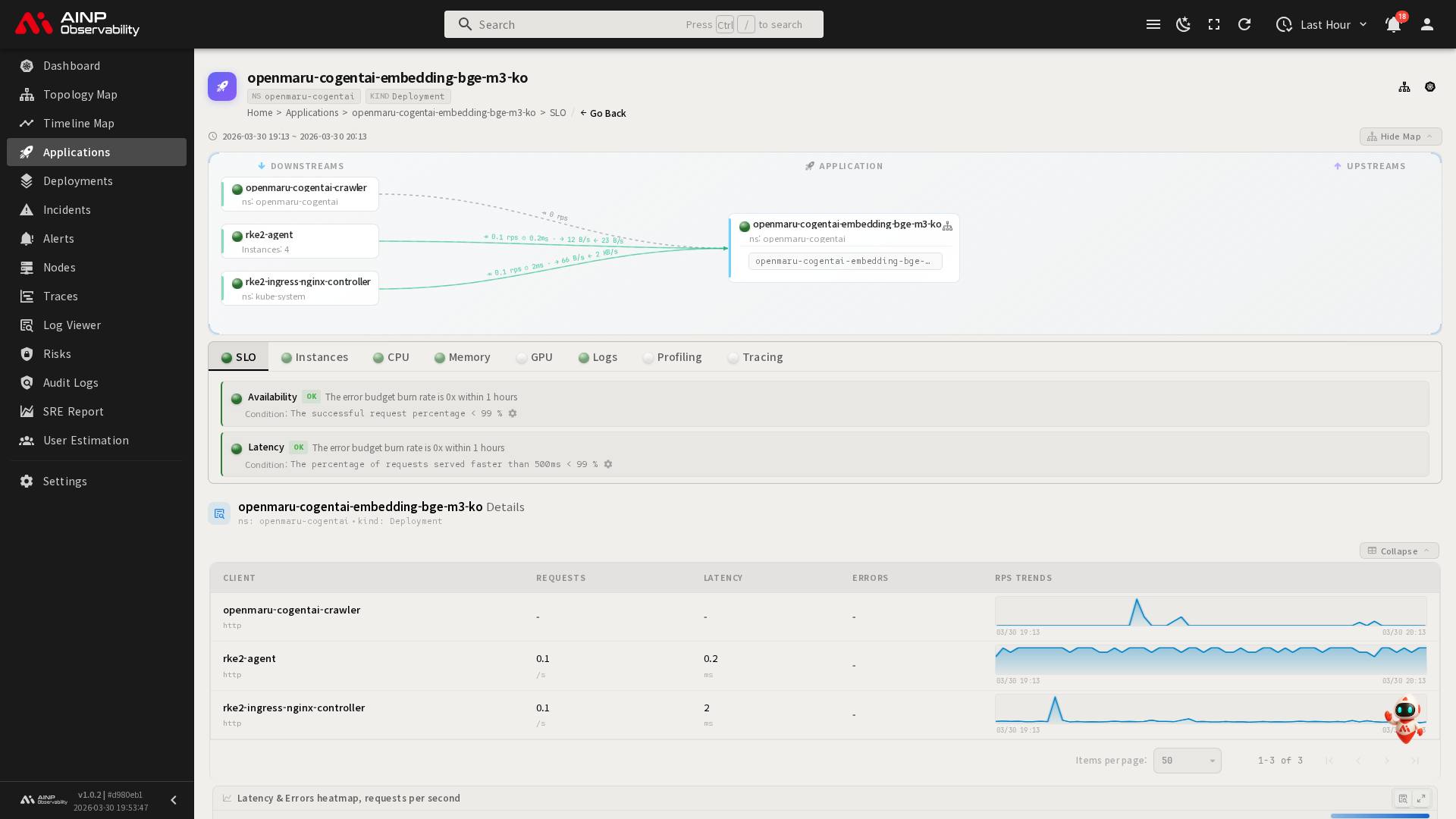Switch to the Instances tab

pyautogui.click(x=315, y=357)
